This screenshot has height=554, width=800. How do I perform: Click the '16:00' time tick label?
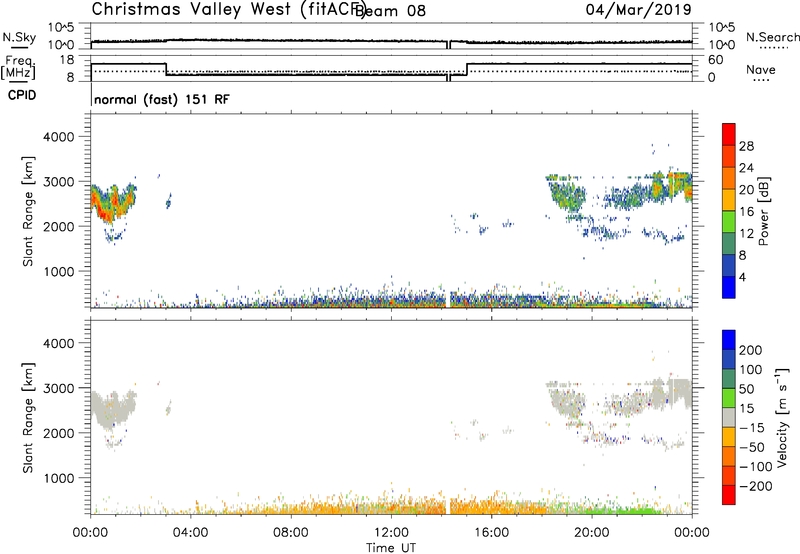tap(491, 533)
